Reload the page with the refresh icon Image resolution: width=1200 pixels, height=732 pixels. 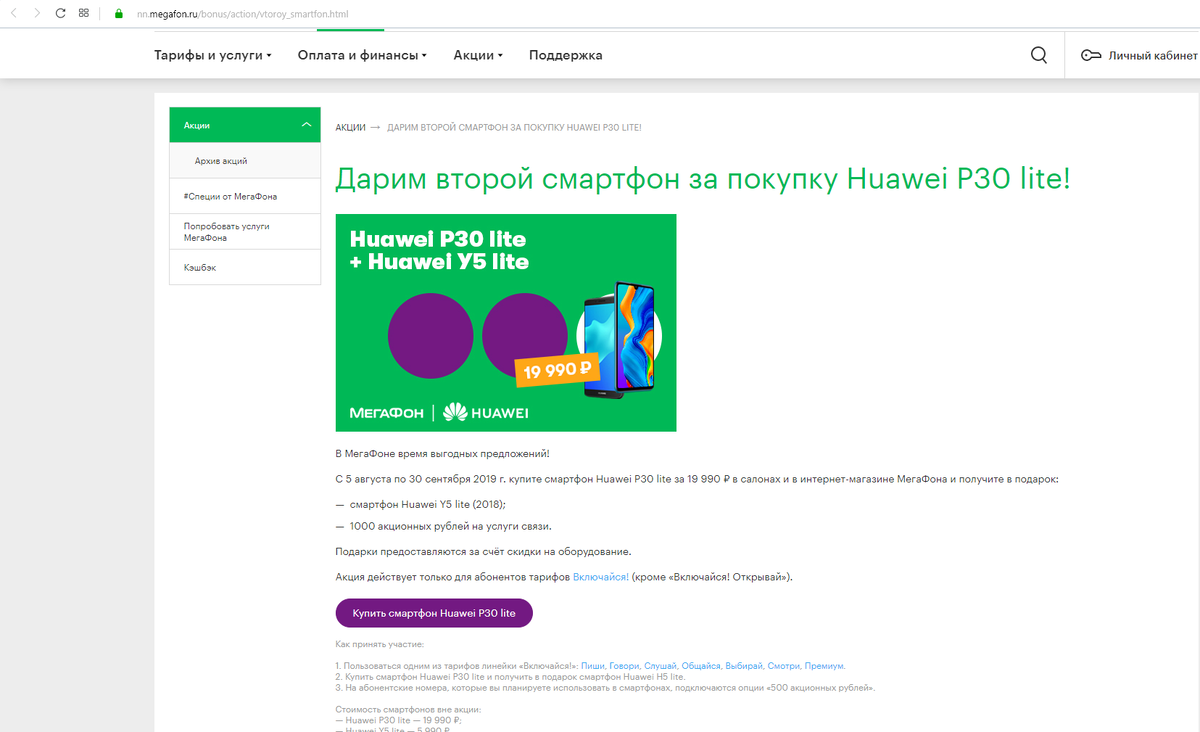tap(59, 13)
